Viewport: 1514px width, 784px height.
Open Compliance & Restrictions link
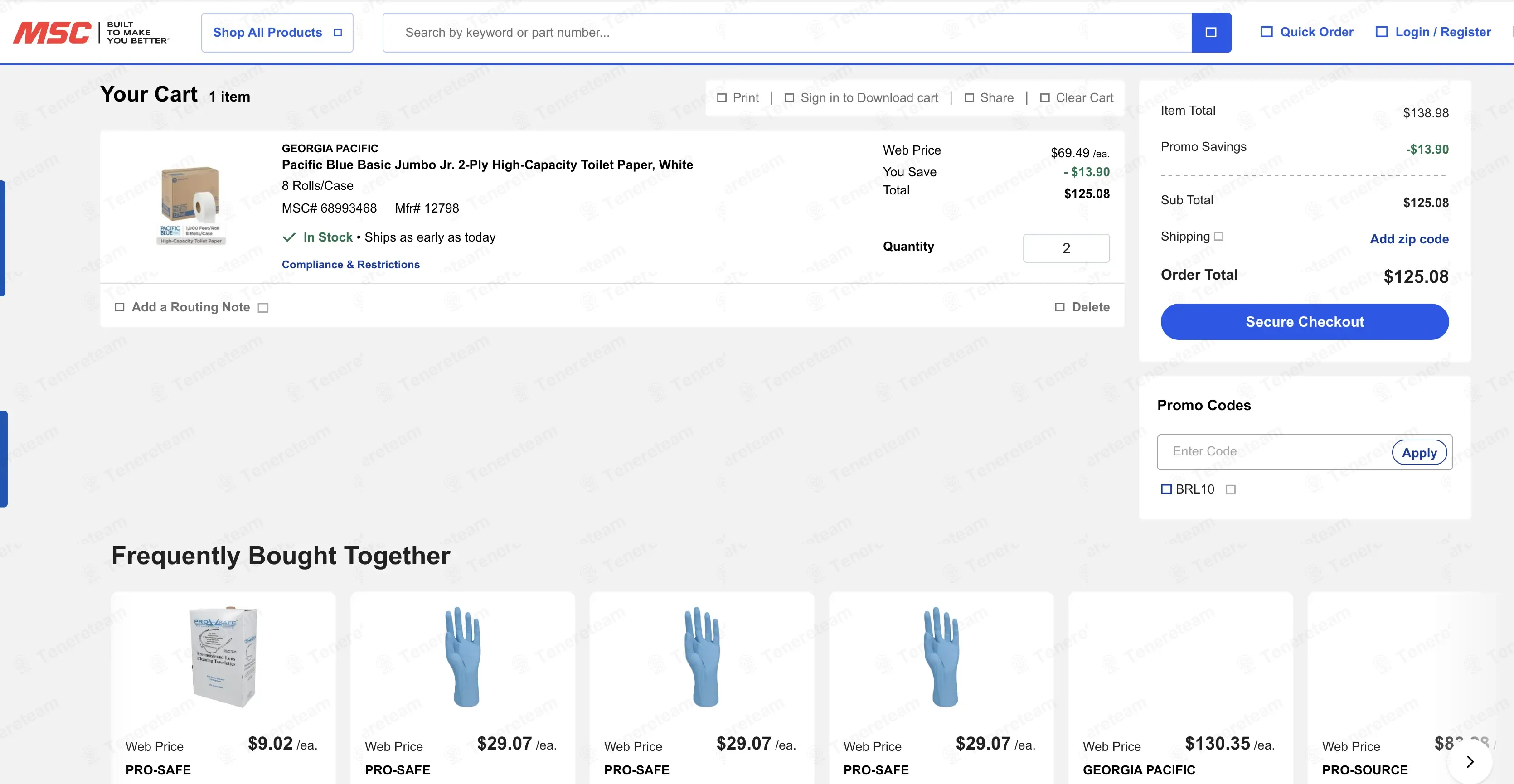pos(351,265)
